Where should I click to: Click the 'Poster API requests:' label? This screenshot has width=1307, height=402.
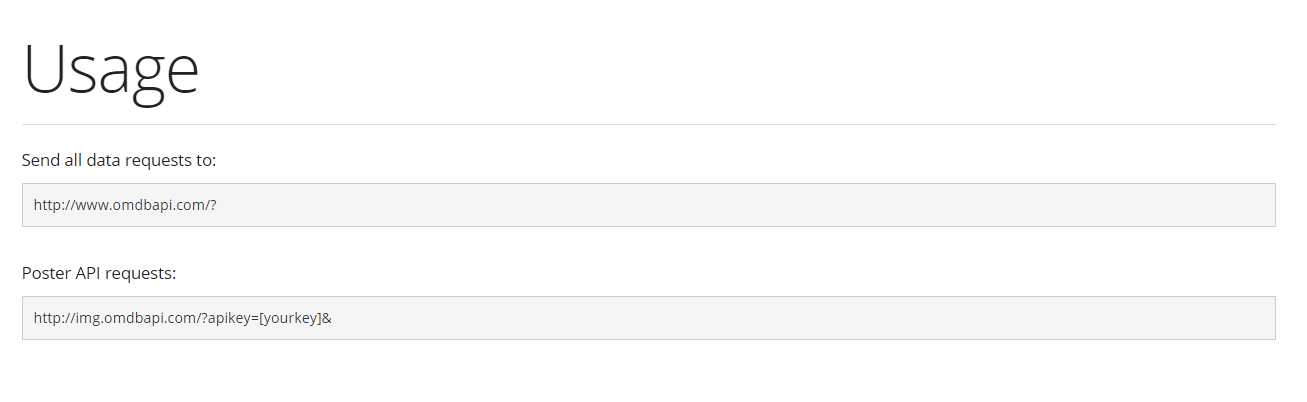pyautogui.click(x=99, y=273)
